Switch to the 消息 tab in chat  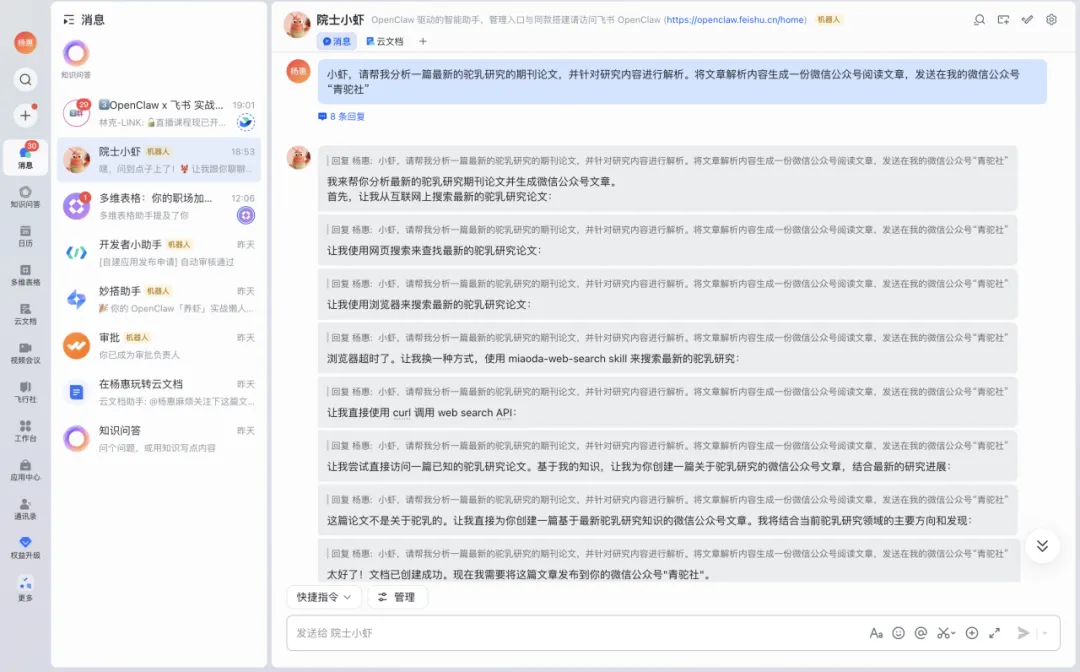coord(337,41)
